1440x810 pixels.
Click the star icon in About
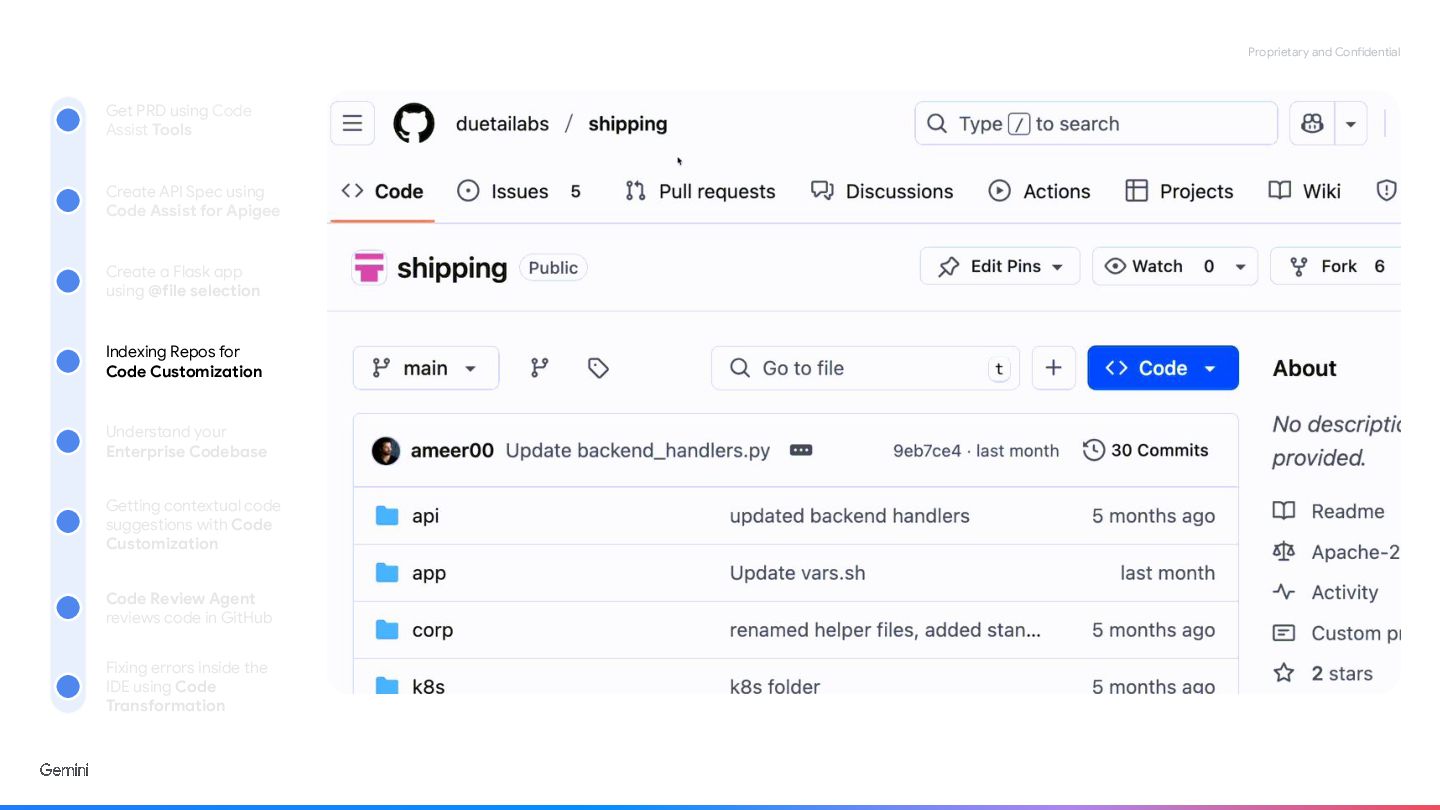[x=1284, y=673]
